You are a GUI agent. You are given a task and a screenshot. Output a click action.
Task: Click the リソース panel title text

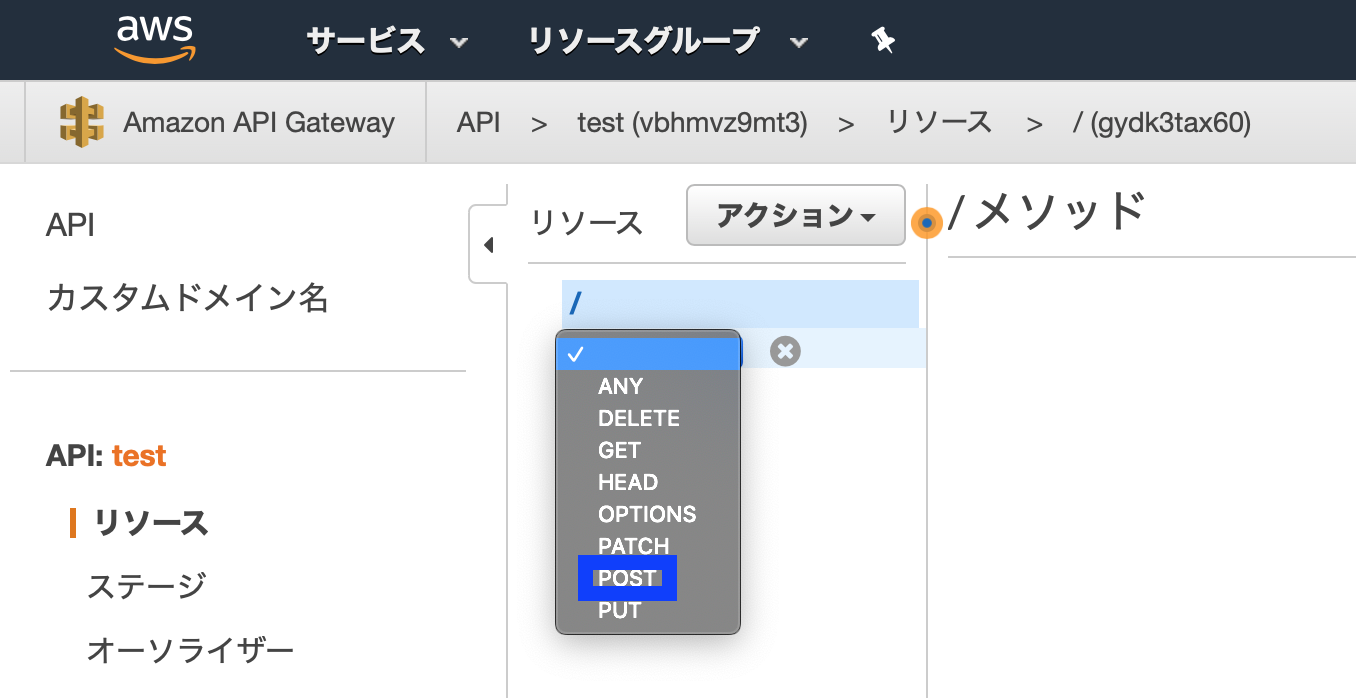pos(587,223)
